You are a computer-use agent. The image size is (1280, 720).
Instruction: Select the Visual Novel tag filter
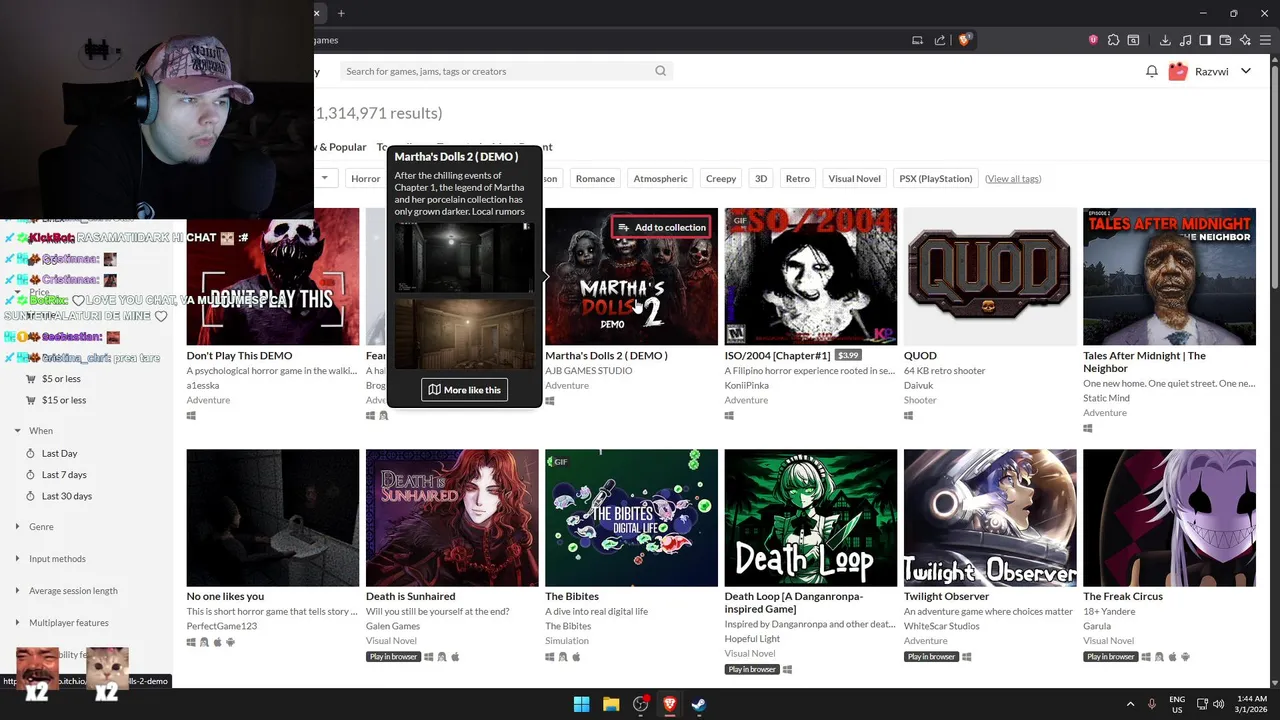(854, 178)
